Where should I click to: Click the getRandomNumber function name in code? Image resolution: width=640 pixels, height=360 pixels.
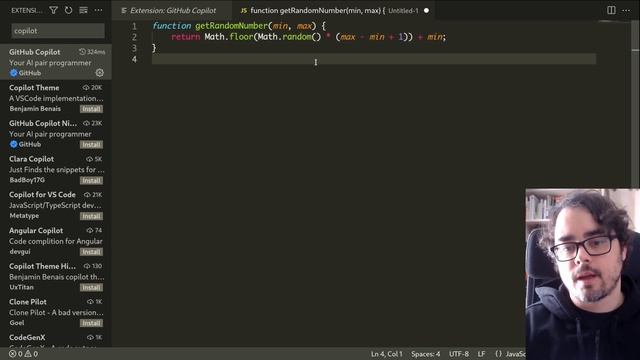click(231, 26)
